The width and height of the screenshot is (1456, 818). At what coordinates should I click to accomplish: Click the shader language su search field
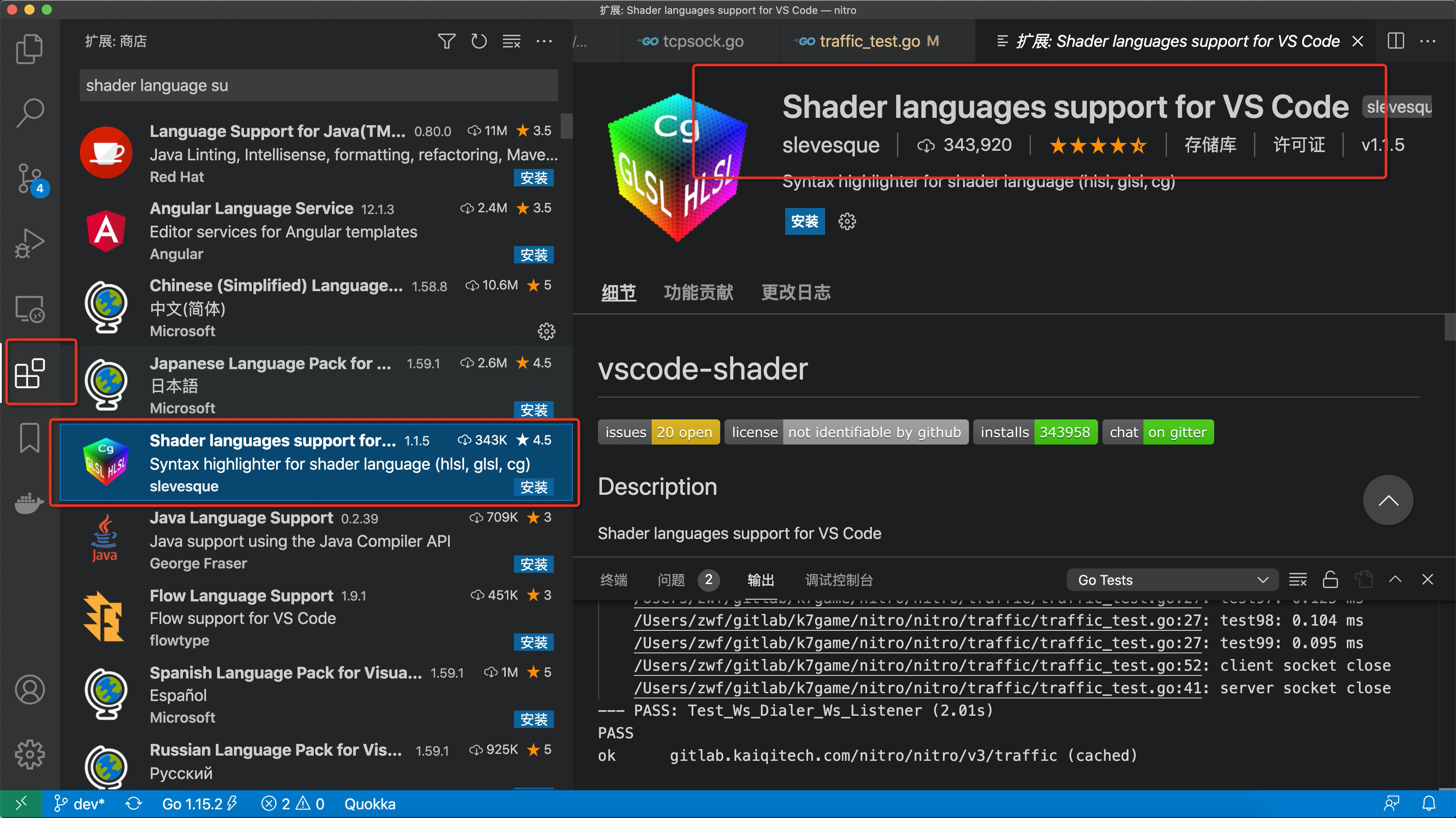[318, 85]
